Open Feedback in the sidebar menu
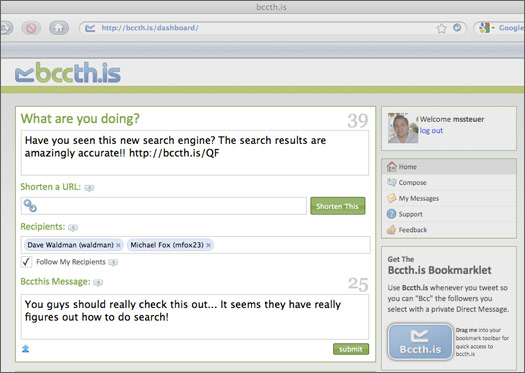525x373 pixels. (x=449, y=230)
